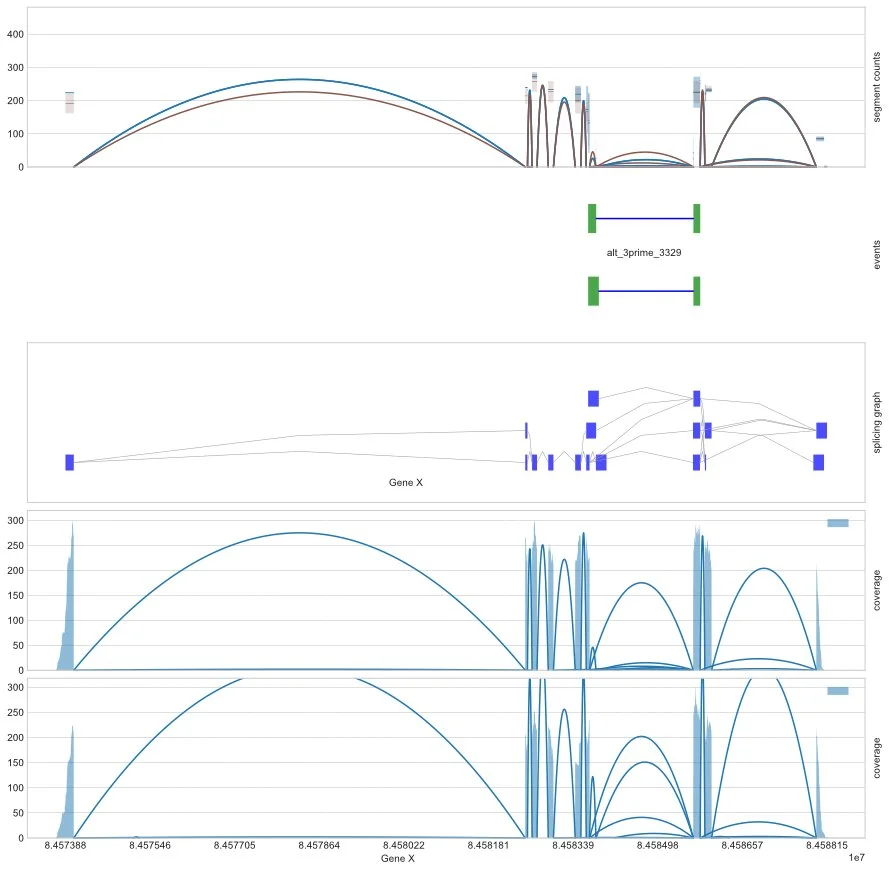This screenshot has width=889, height=871.
Task: Click the blue legend swatch in lower coverage panel
Action: [x=837, y=691]
